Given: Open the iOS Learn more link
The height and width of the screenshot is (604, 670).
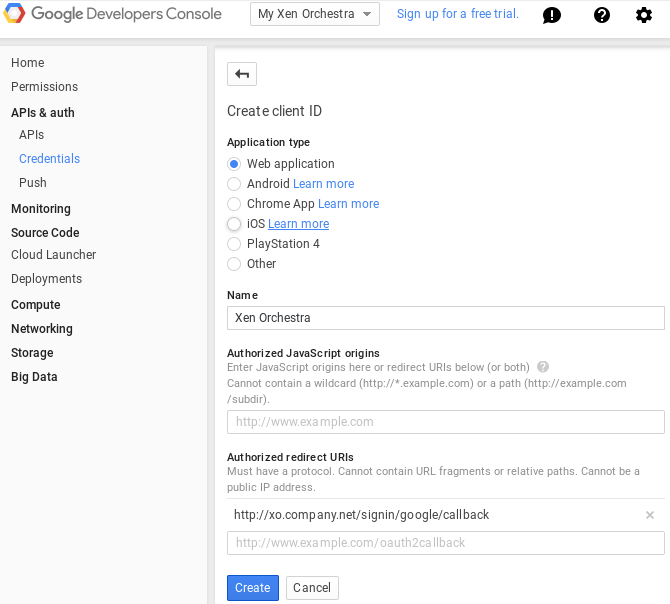Looking at the screenshot, I should click(x=299, y=224).
